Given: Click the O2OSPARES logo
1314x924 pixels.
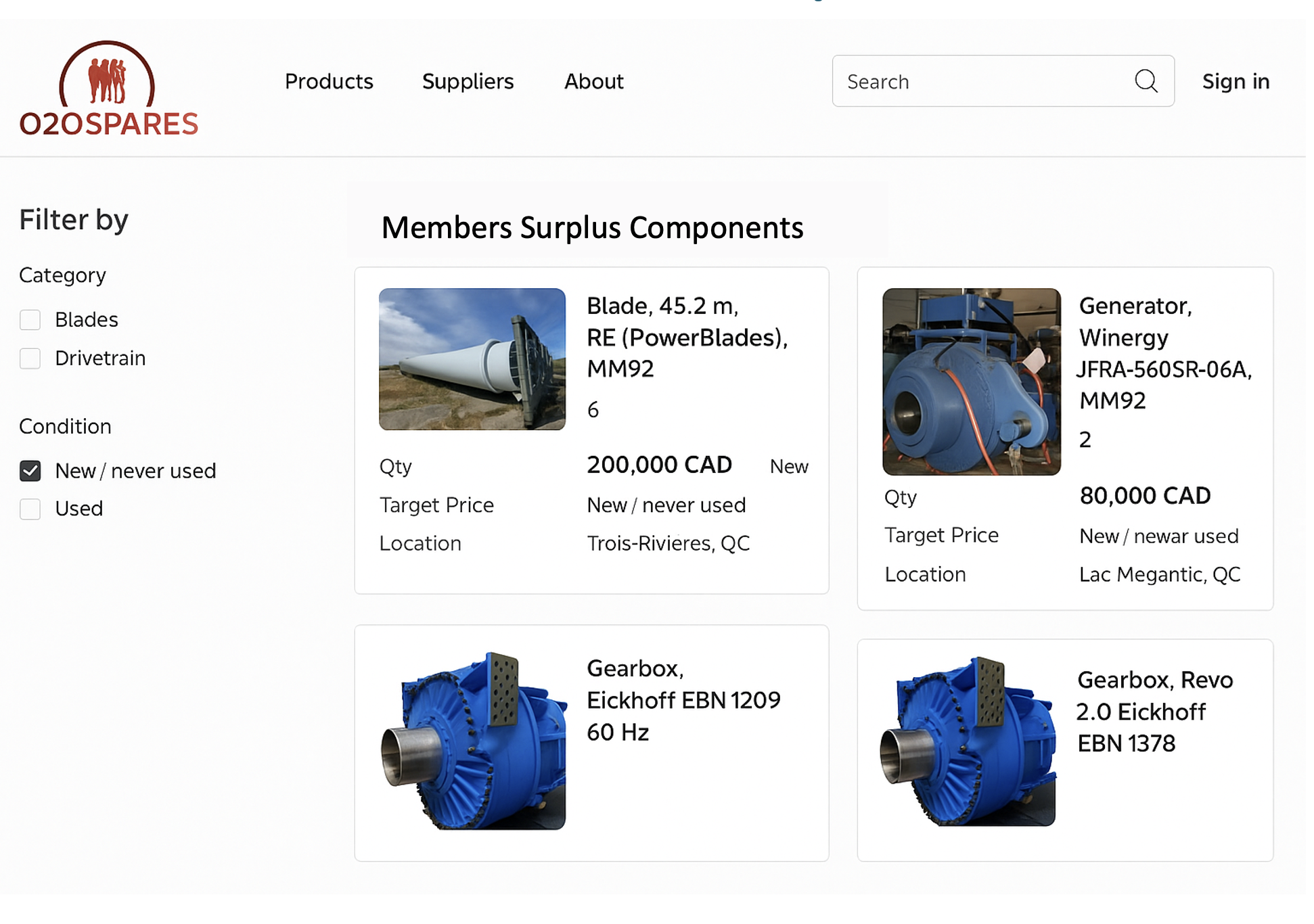Looking at the screenshot, I should point(108,89).
